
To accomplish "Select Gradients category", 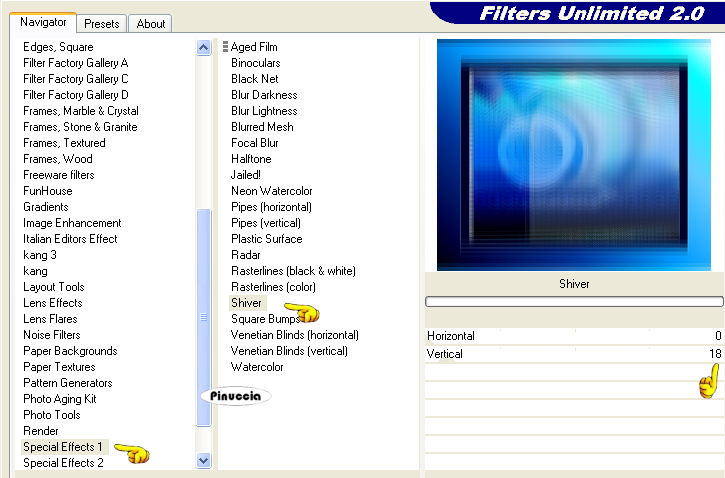I will click(46, 207).
